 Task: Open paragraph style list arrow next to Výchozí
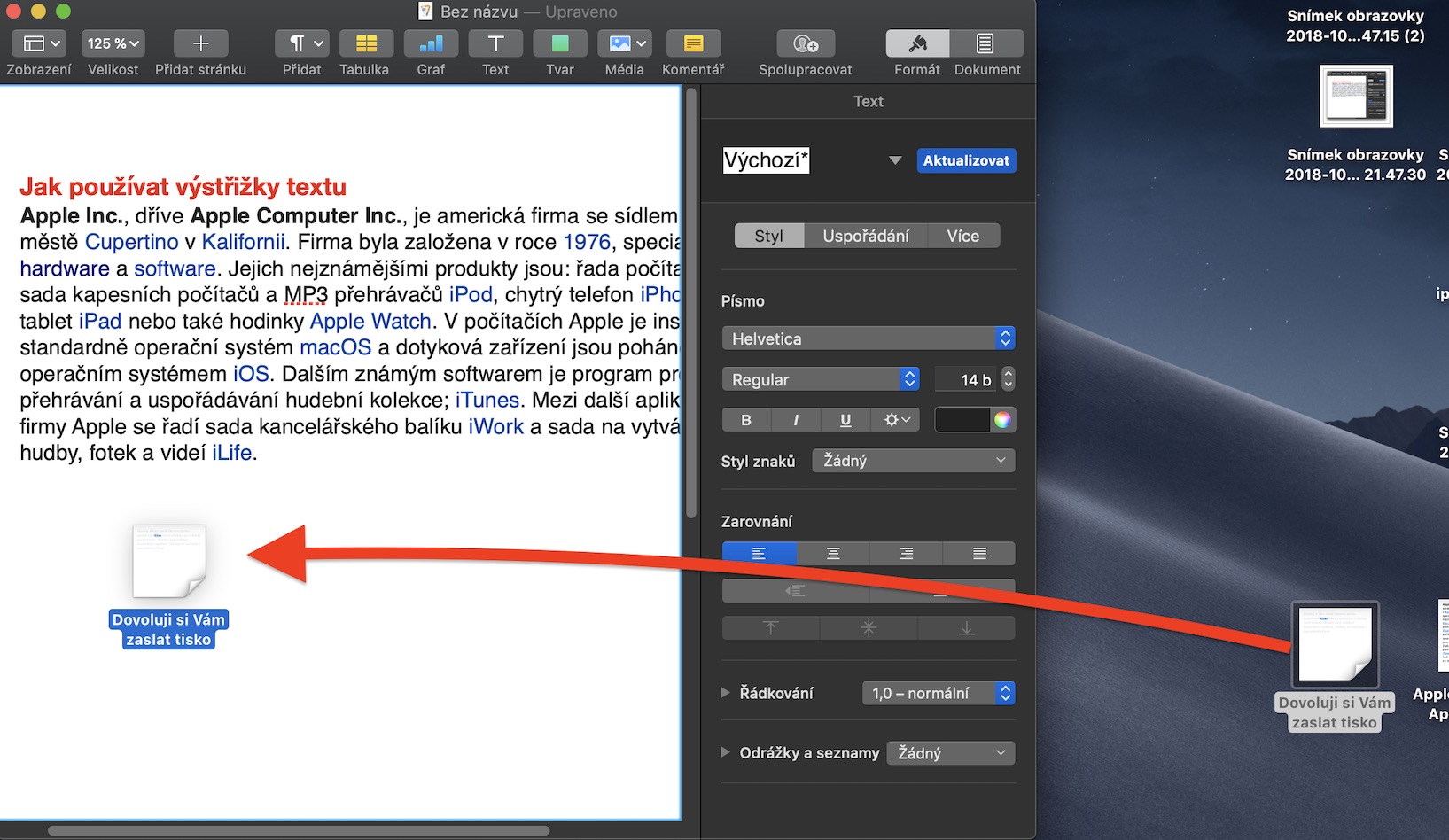895,160
